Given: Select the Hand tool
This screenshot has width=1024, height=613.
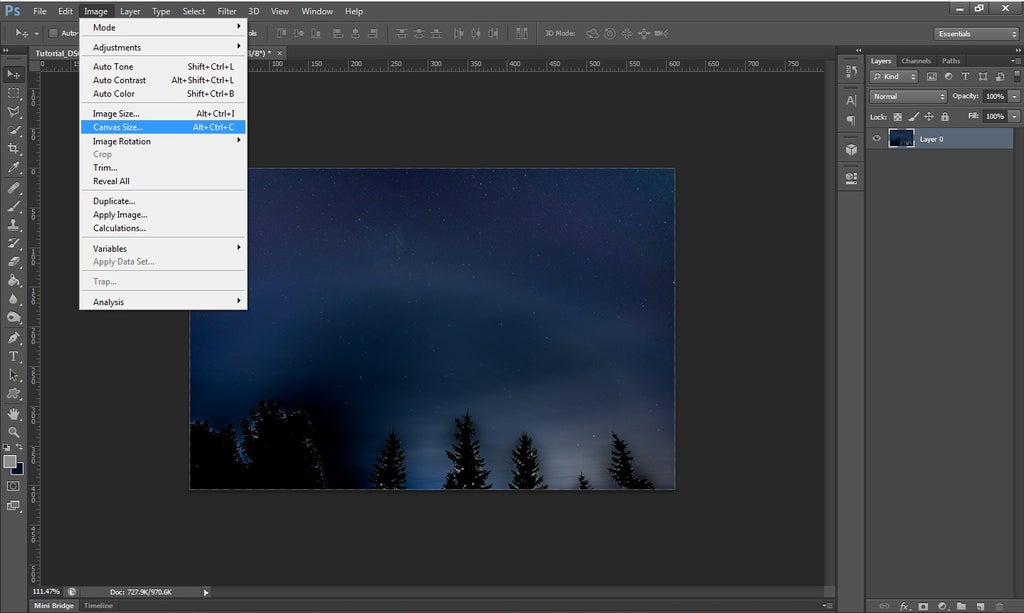Looking at the screenshot, I should click(x=14, y=413).
